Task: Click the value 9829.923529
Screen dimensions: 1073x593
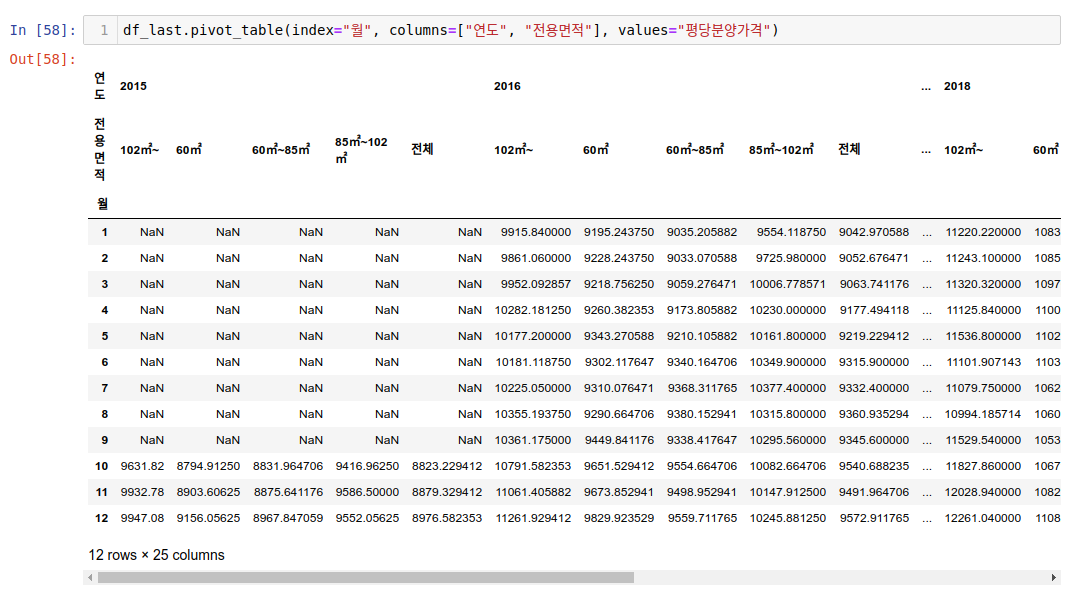Action: (x=619, y=518)
